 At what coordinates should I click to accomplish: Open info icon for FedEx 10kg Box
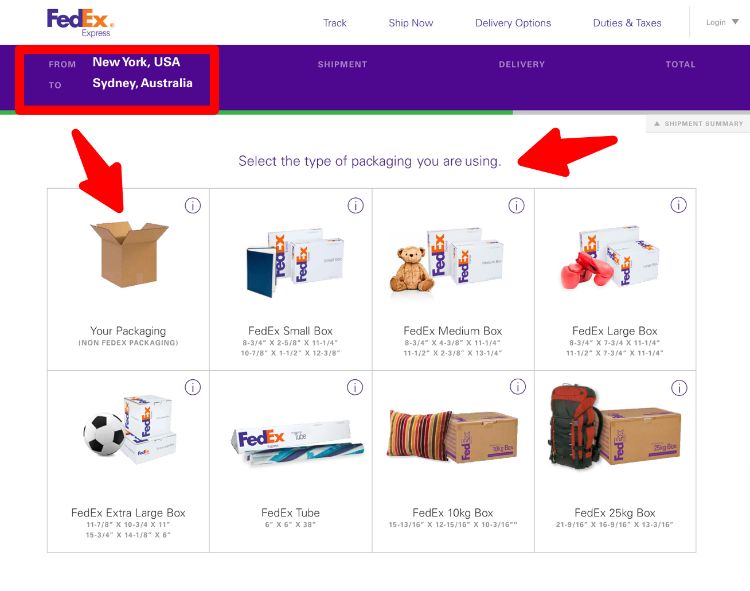[518, 386]
